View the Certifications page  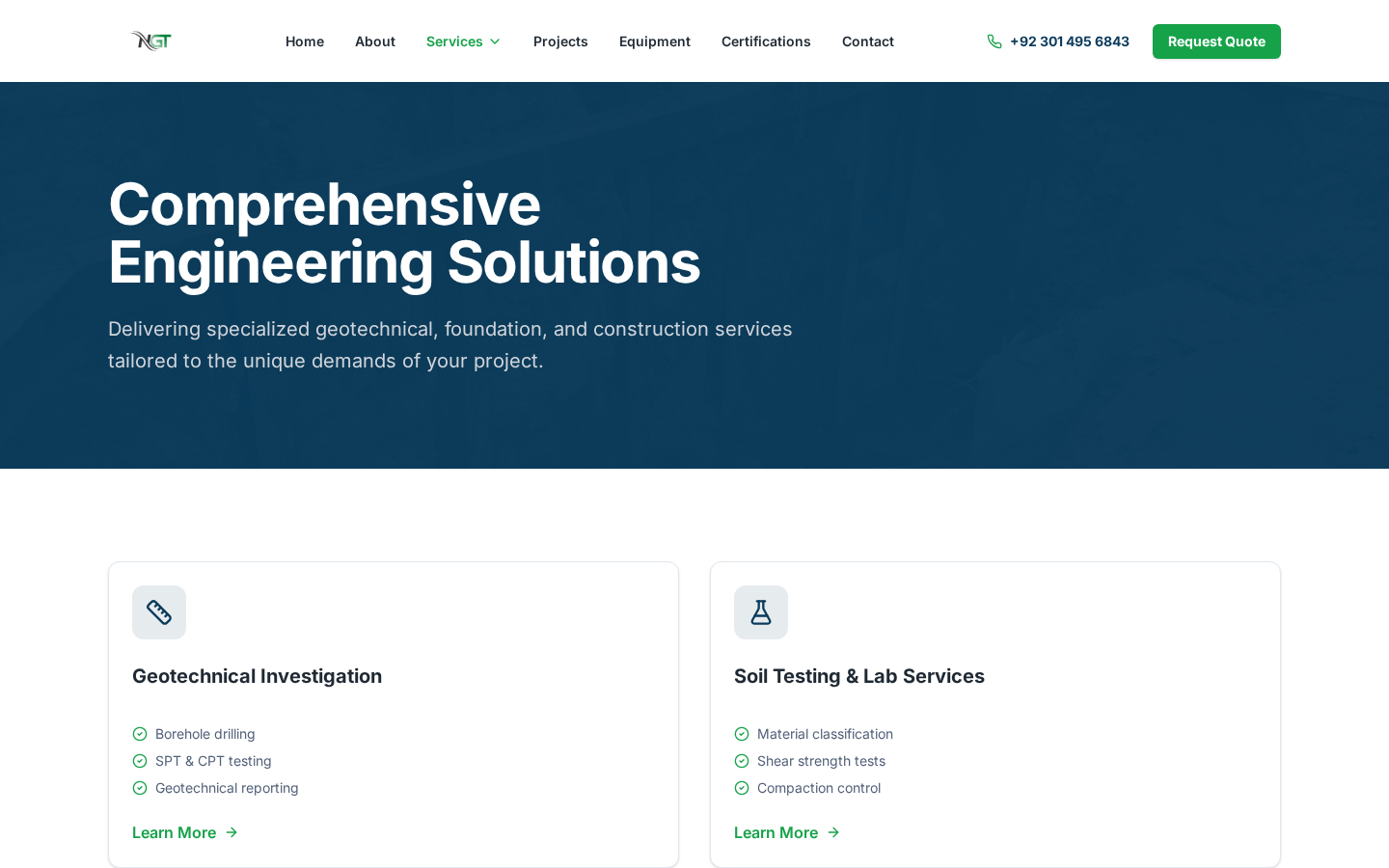[x=766, y=41]
